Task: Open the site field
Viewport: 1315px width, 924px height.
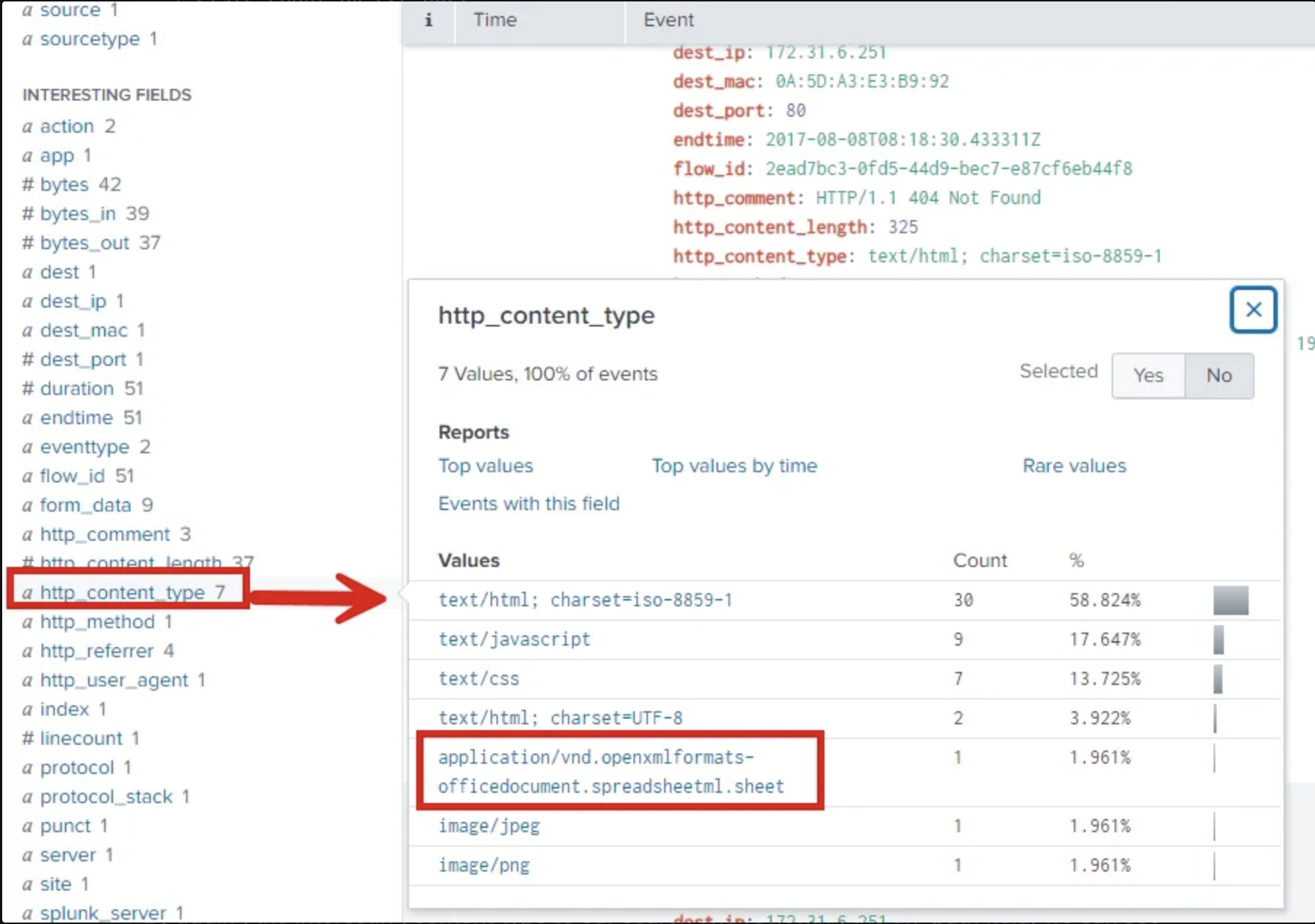Action: (55, 884)
